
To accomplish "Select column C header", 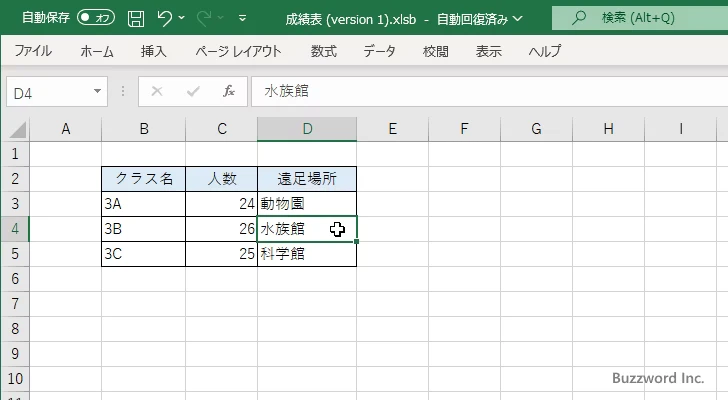I will point(221,129).
